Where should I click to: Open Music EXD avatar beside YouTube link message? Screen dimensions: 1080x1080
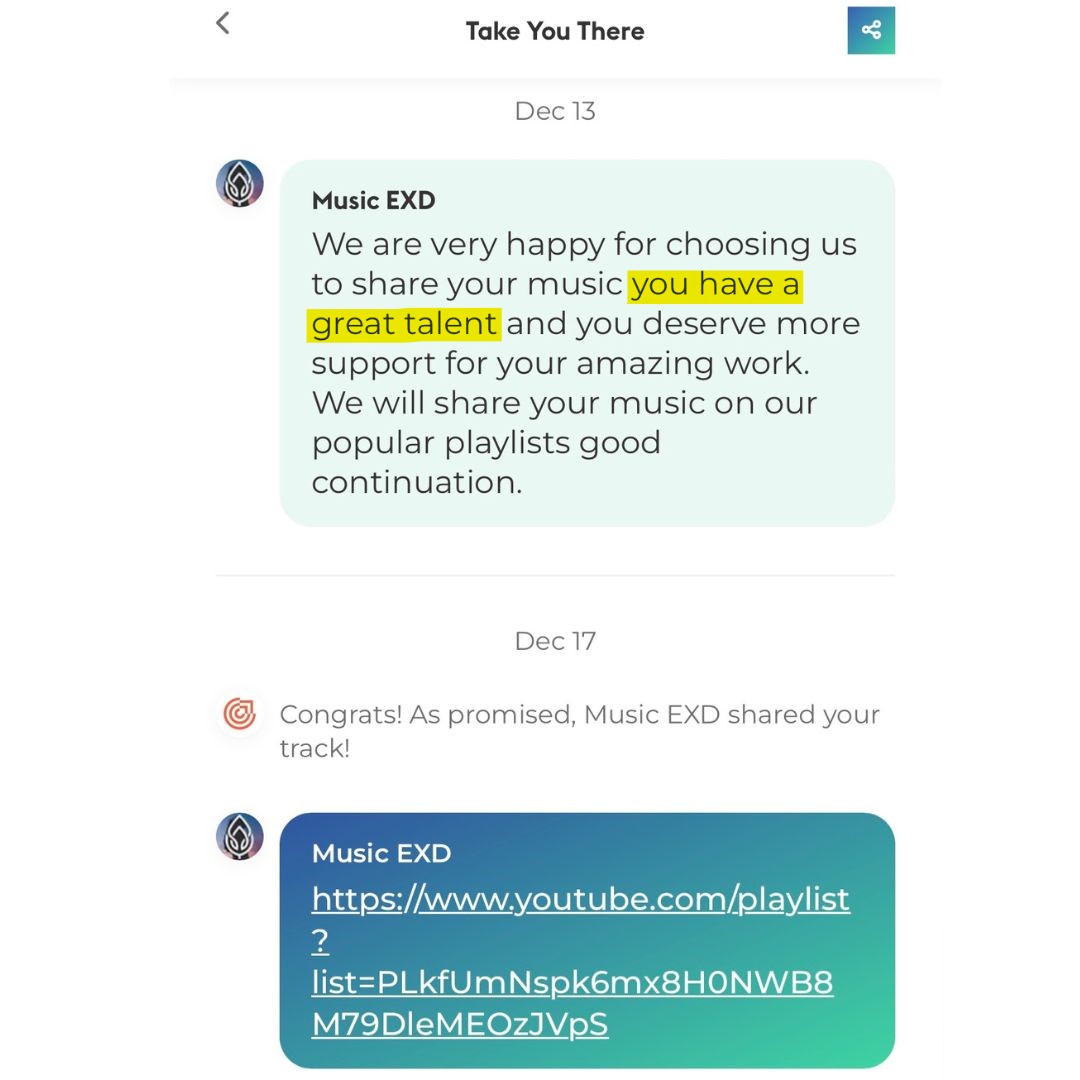[x=240, y=836]
